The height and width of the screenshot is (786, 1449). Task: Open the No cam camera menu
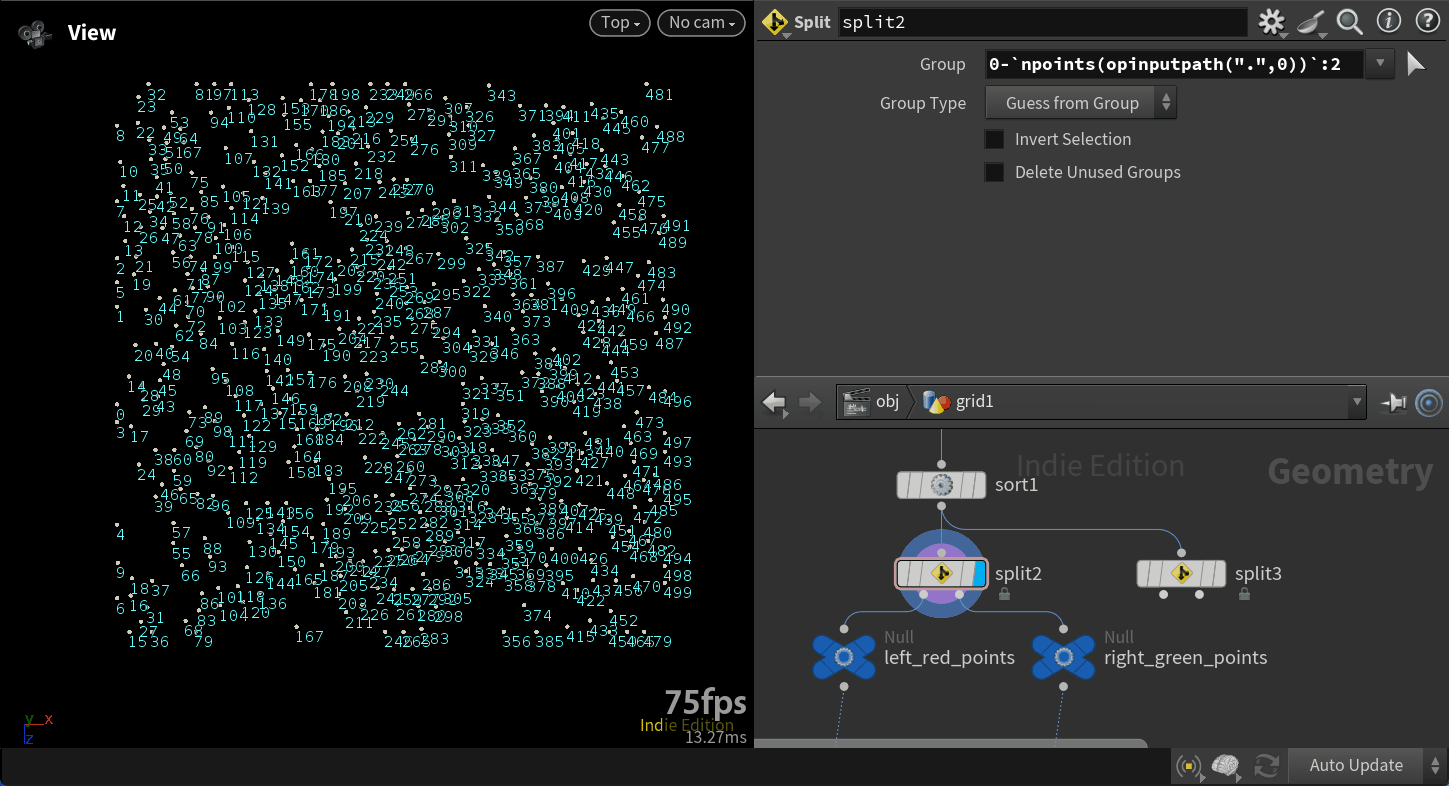[x=701, y=23]
